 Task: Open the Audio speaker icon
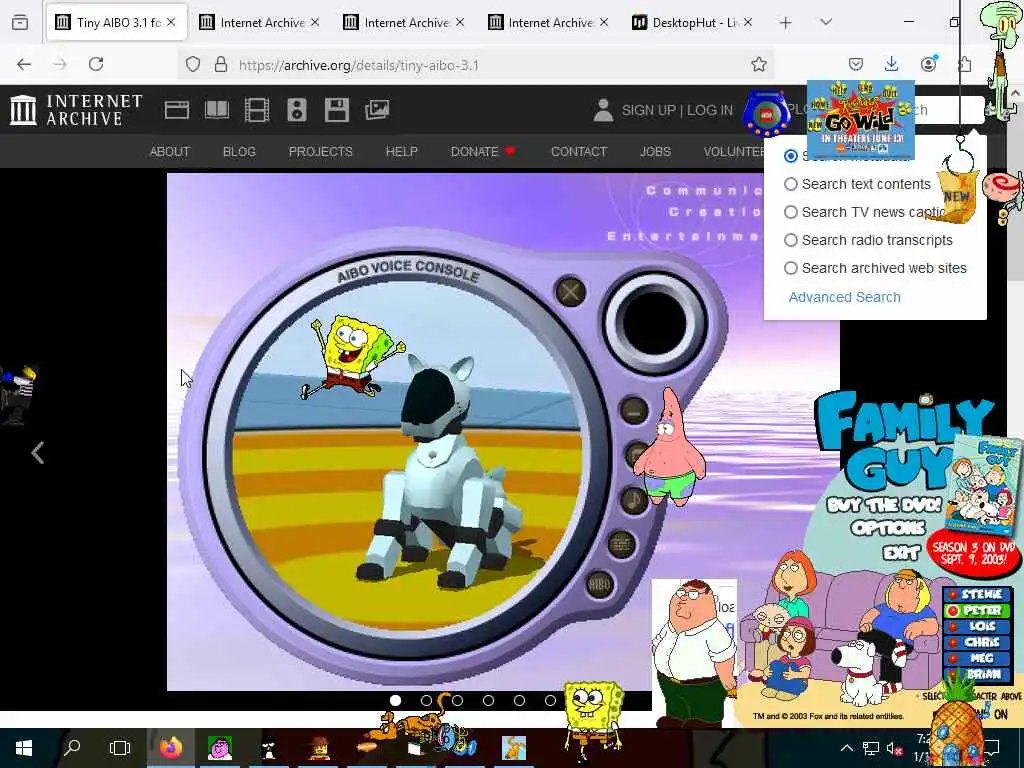click(x=296, y=110)
